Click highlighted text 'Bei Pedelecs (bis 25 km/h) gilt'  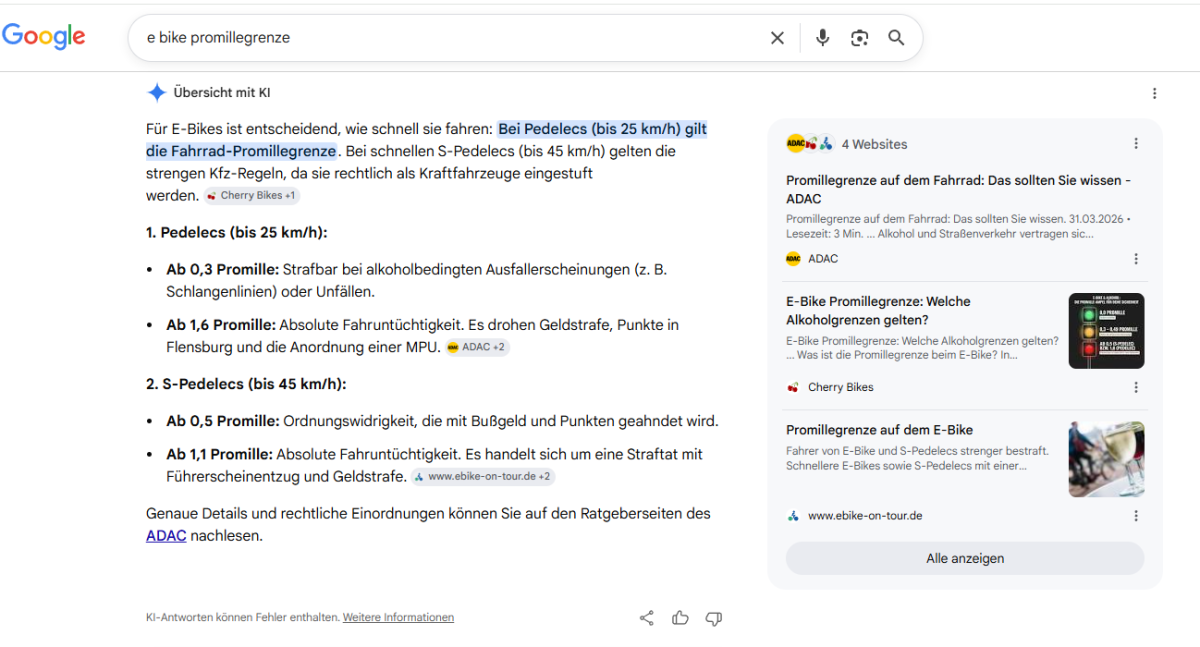click(603, 129)
